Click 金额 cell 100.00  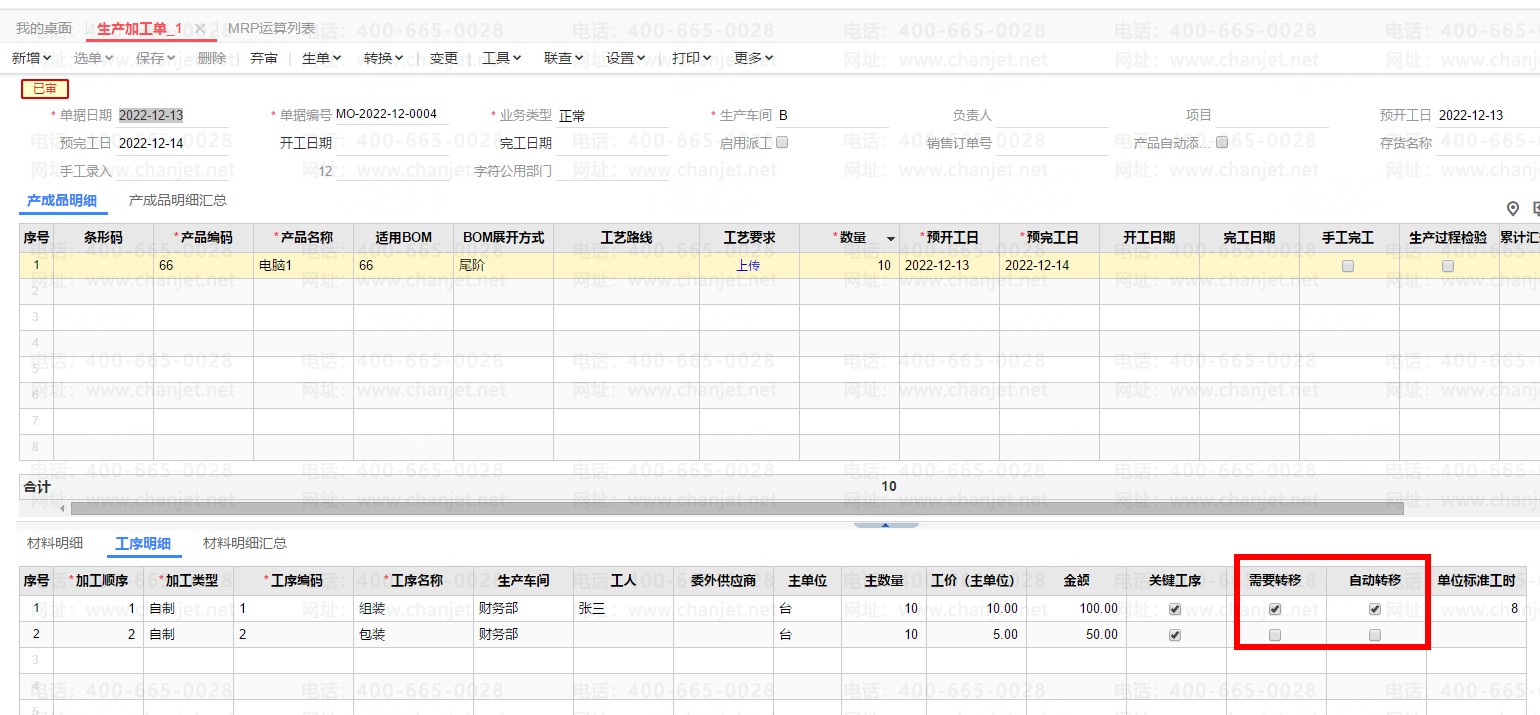1076,608
